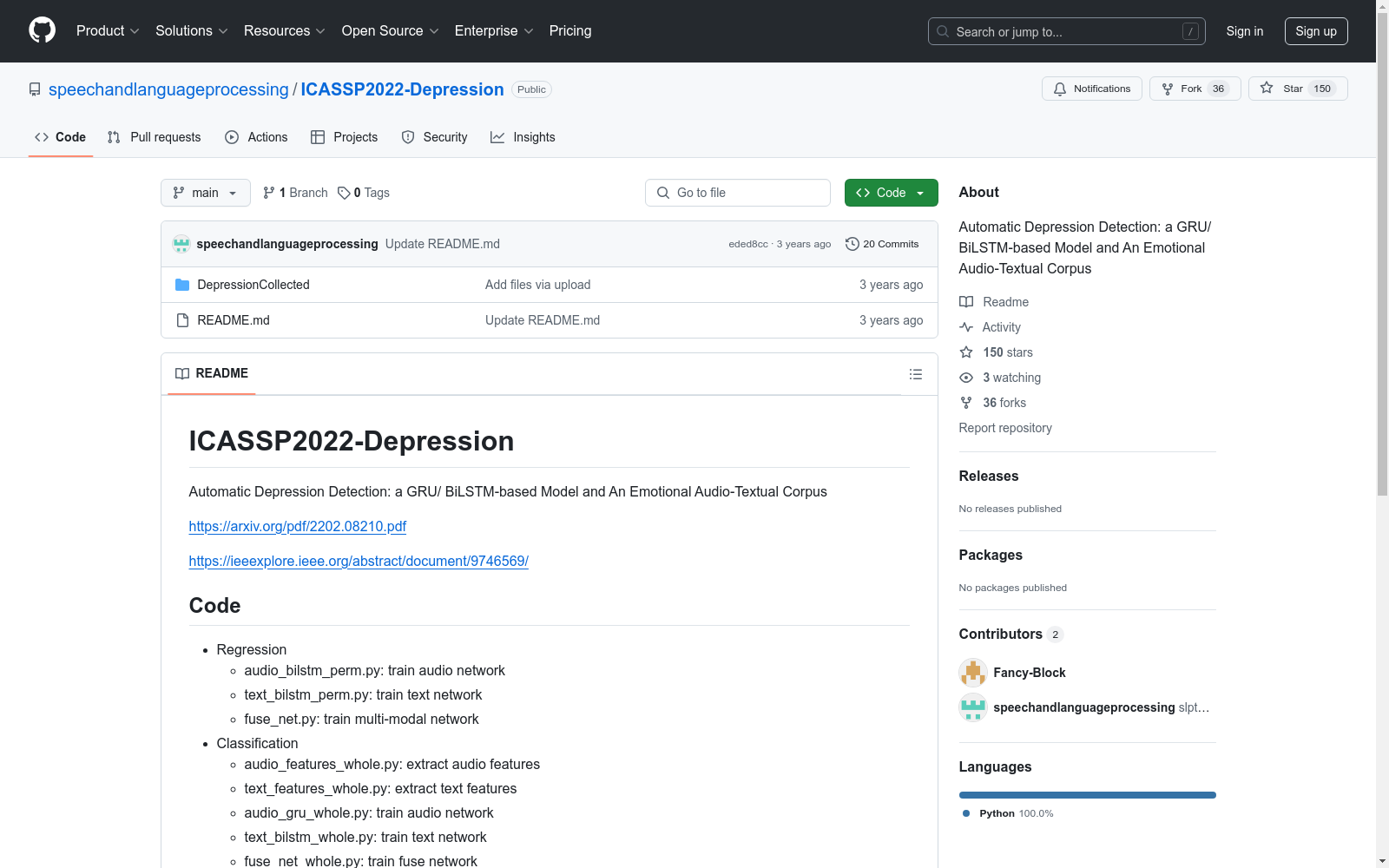Open the eded8cc commit hash link

[x=748, y=244]
